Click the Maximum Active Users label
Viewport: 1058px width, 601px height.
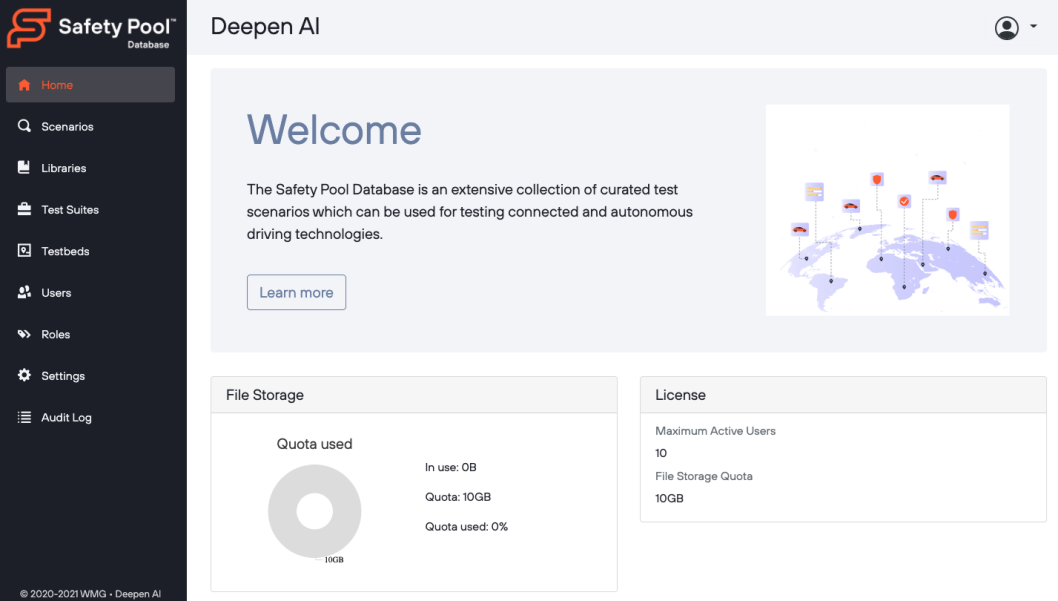(715, 430)
